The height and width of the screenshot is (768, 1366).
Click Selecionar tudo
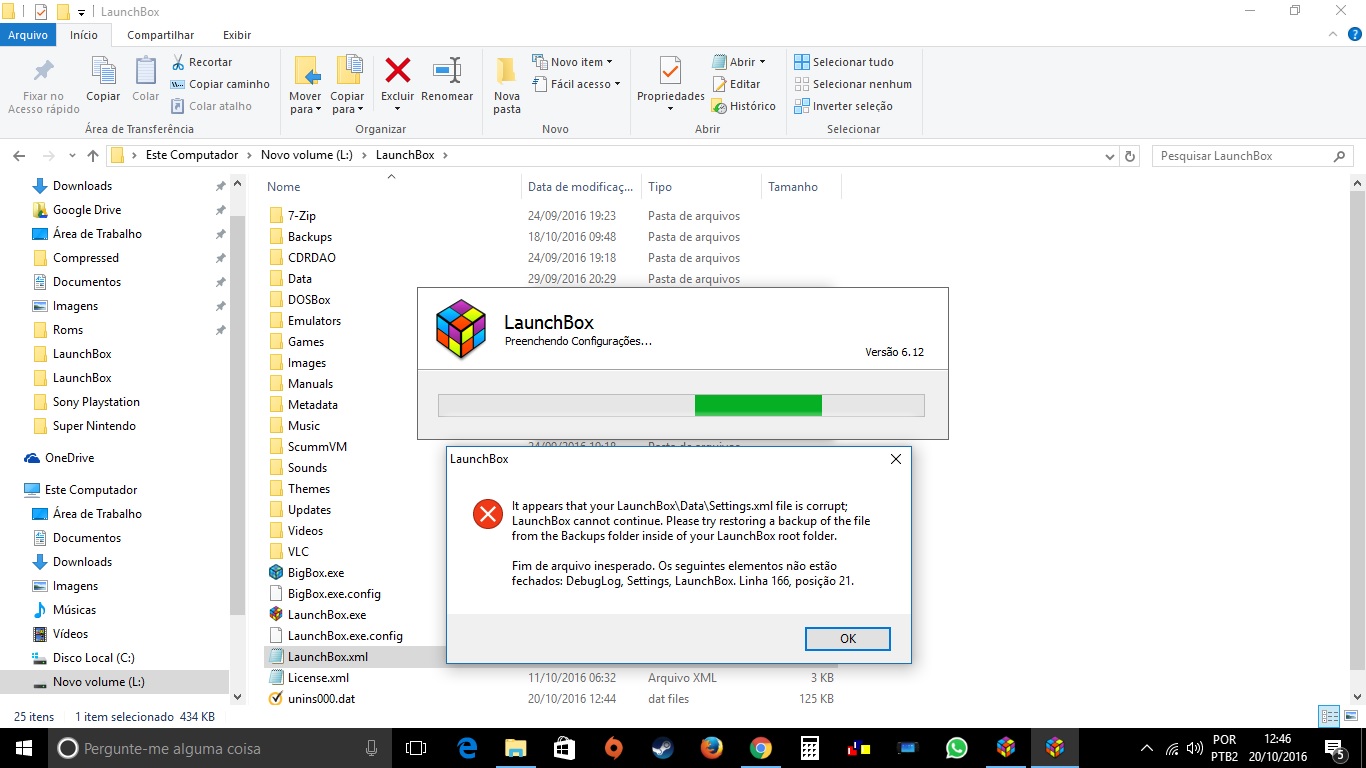844,62
